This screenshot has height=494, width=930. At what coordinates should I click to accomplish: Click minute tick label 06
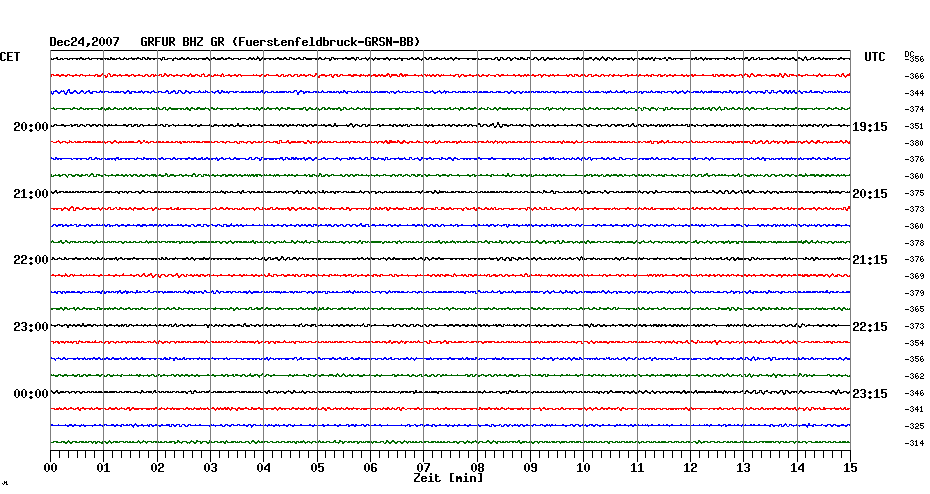(371, 467)
